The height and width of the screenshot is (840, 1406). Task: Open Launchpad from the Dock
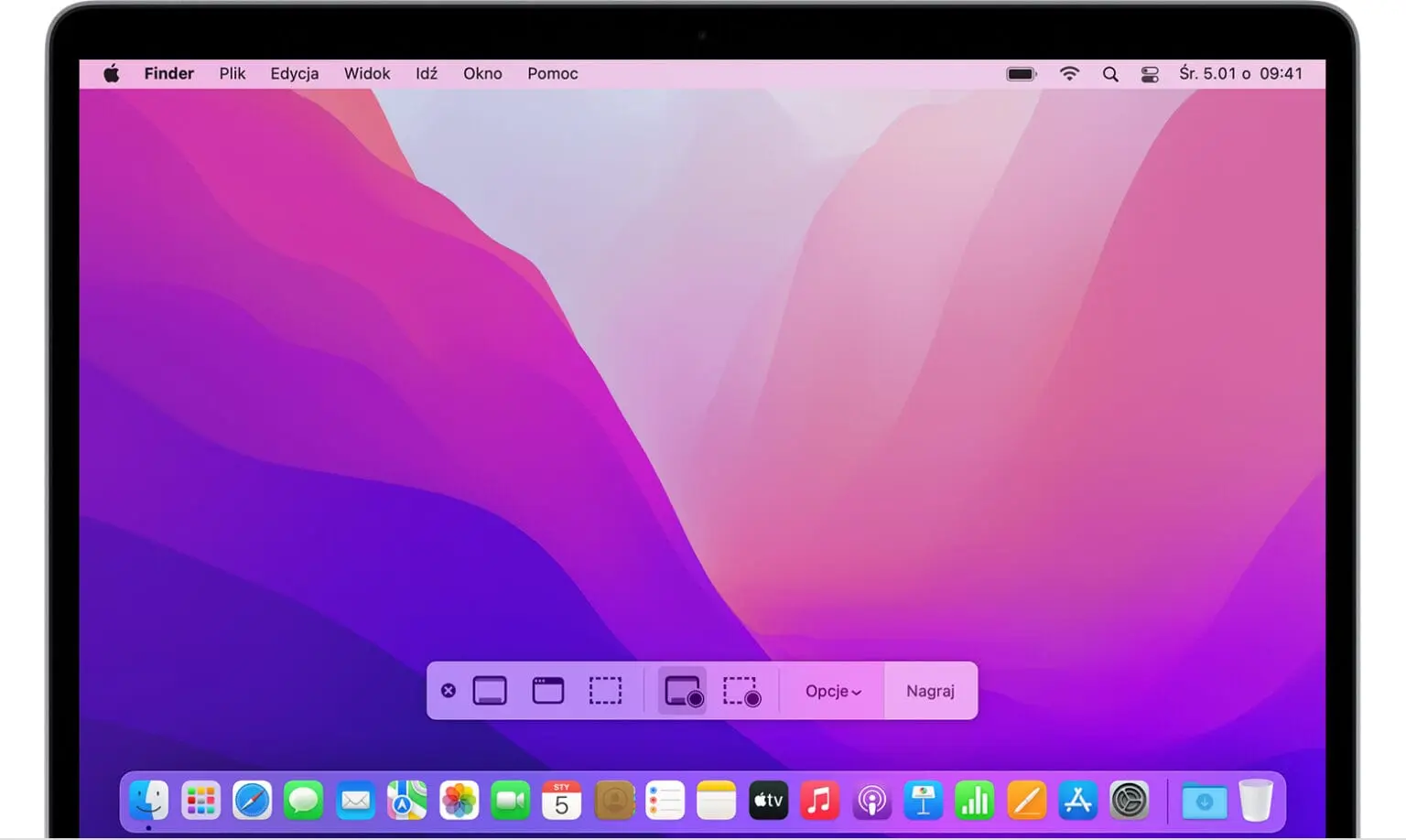[x=200, y=800]
